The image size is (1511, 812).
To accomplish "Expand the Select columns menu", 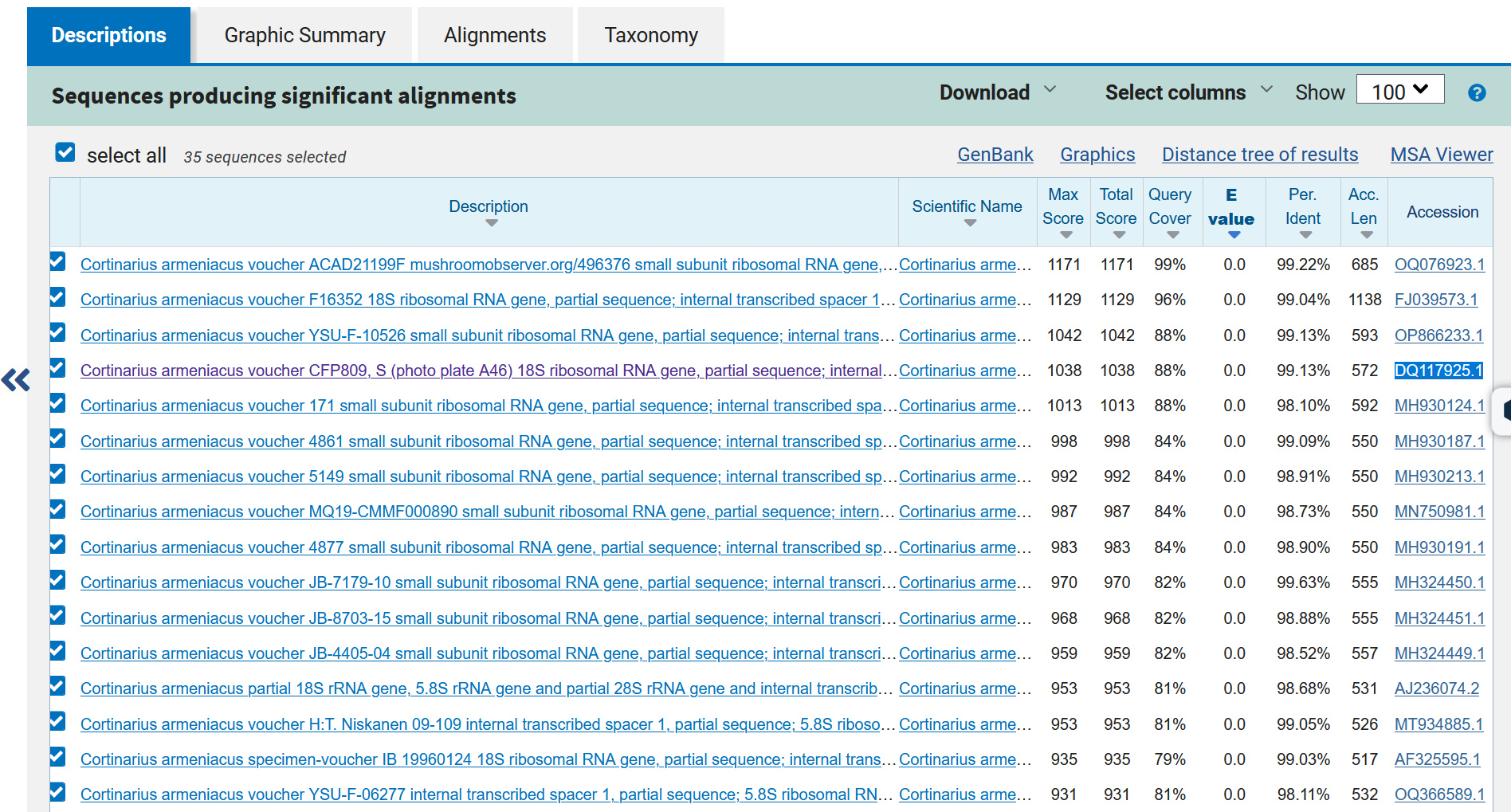I will (1187, 92).
